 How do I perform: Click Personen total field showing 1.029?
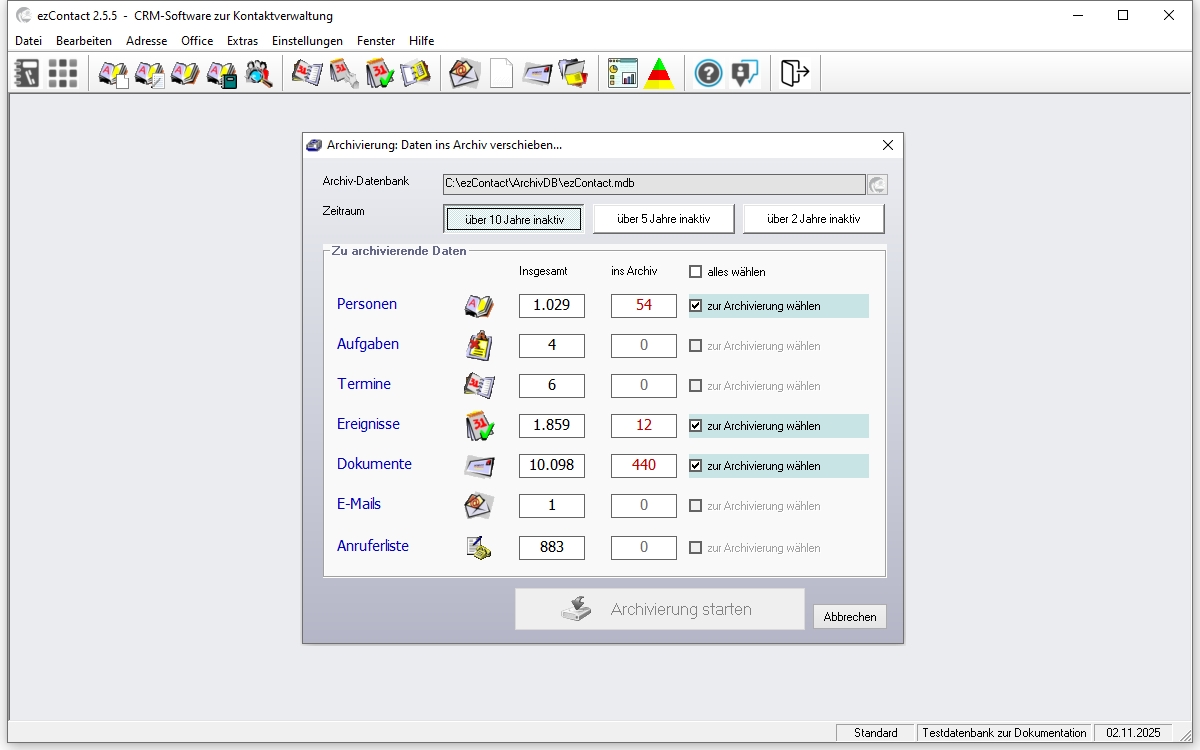coord(552,306)
